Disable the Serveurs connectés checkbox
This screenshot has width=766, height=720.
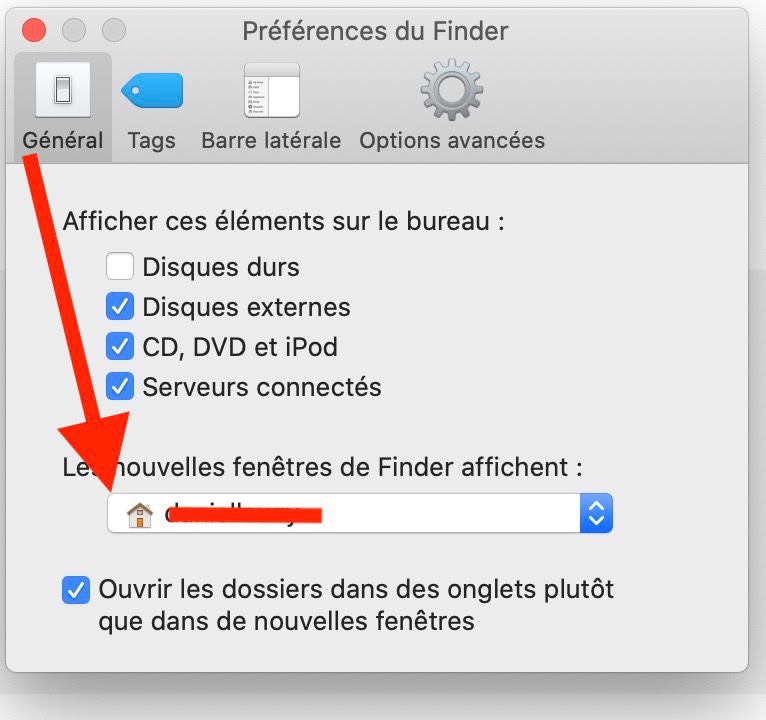[x=120, y=385]
